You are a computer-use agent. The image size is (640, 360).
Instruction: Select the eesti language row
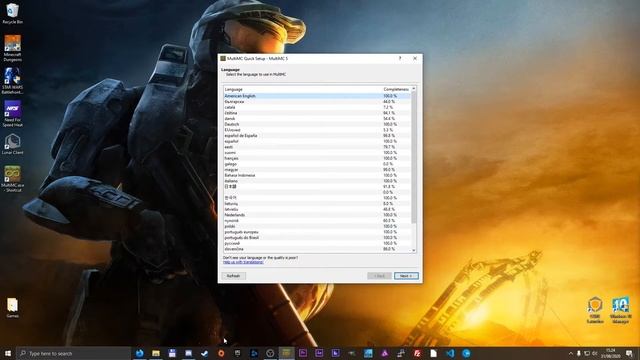[x=317, y=147]
